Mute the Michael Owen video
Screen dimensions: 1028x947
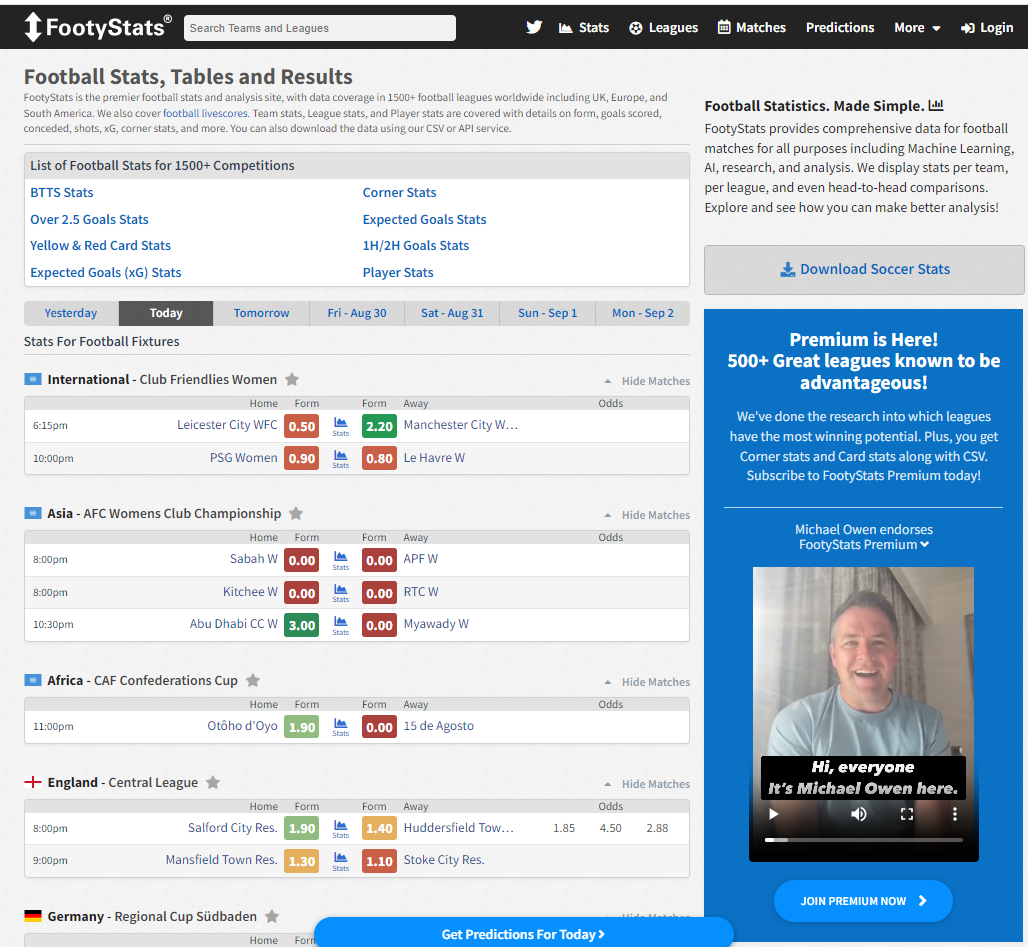tap(858, 814)
